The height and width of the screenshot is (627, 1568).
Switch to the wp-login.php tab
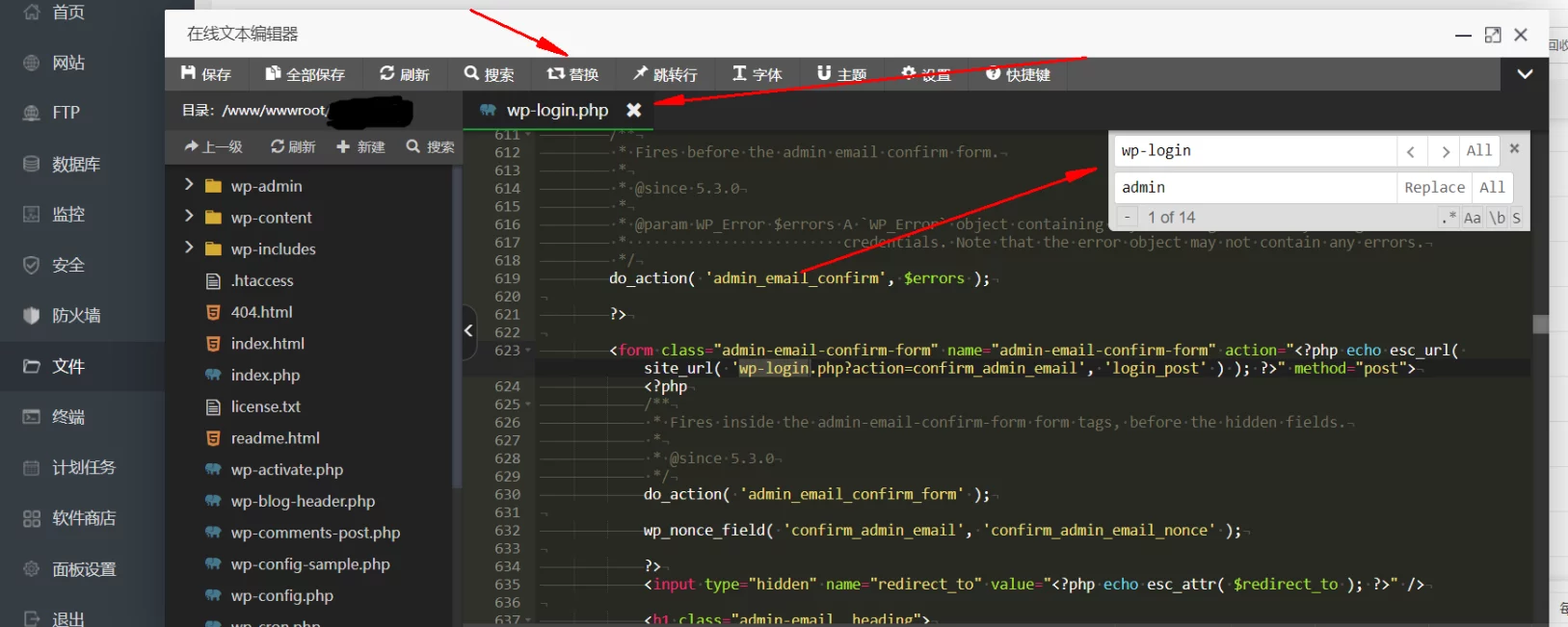coord(557,111)
